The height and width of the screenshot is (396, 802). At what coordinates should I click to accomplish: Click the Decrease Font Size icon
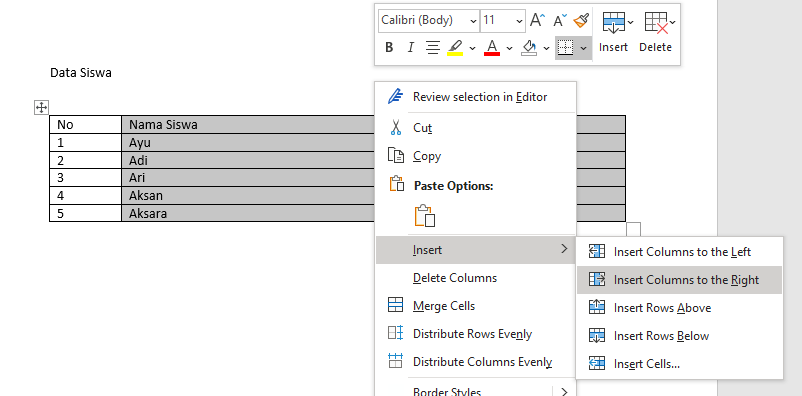coord(559,20)
